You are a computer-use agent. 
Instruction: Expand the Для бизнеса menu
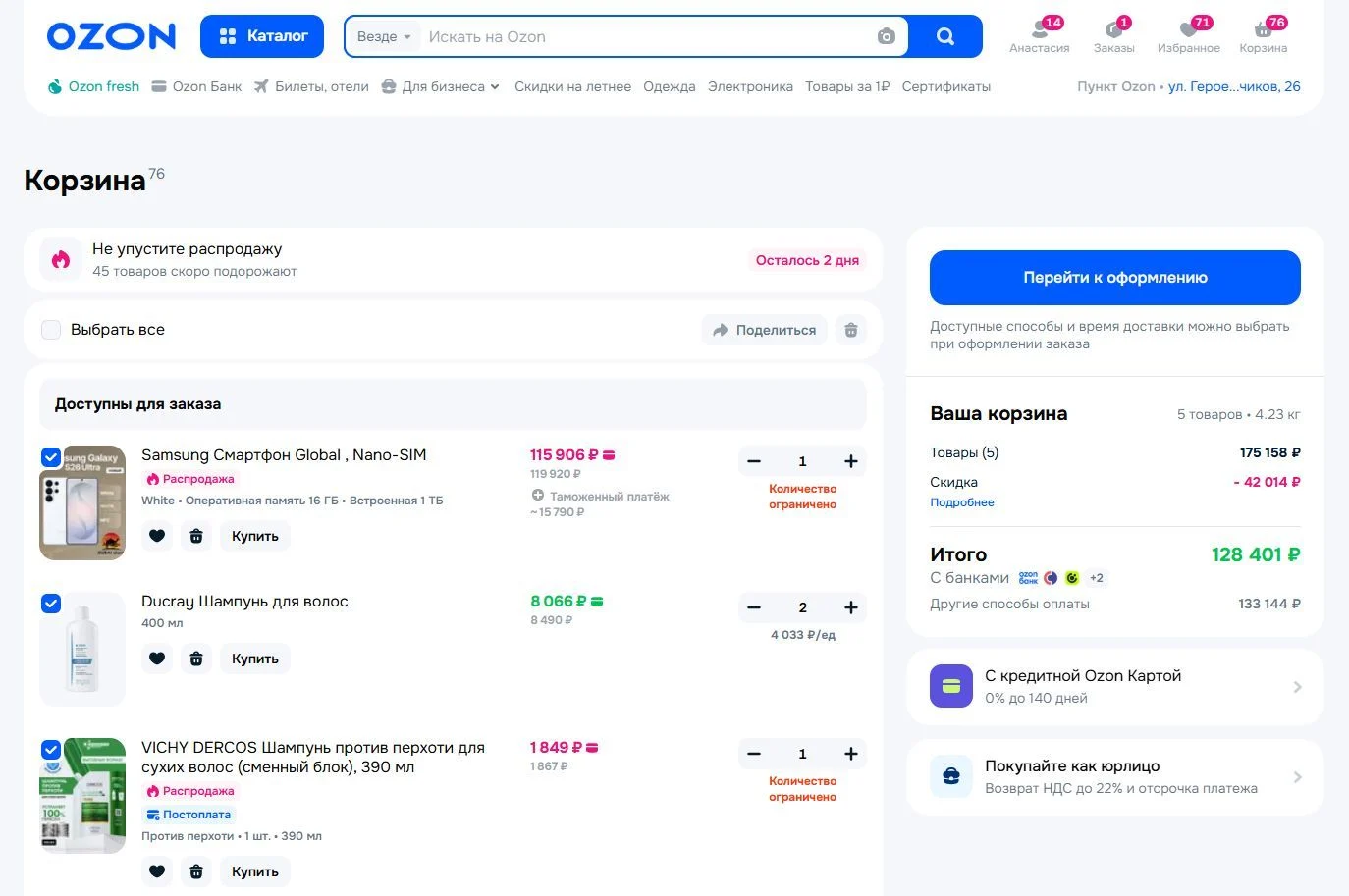[x=441, y=86]
